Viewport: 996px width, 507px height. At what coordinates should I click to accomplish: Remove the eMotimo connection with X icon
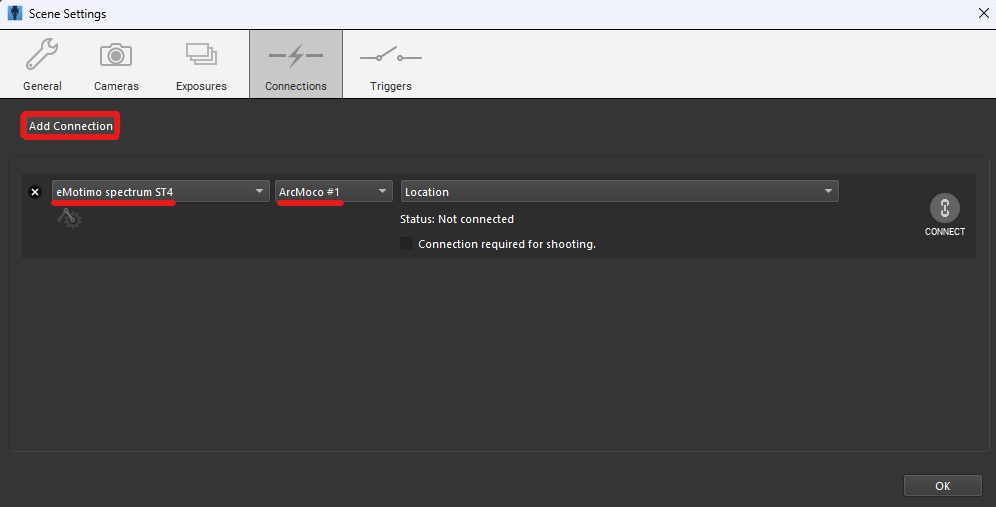(35, 192)
